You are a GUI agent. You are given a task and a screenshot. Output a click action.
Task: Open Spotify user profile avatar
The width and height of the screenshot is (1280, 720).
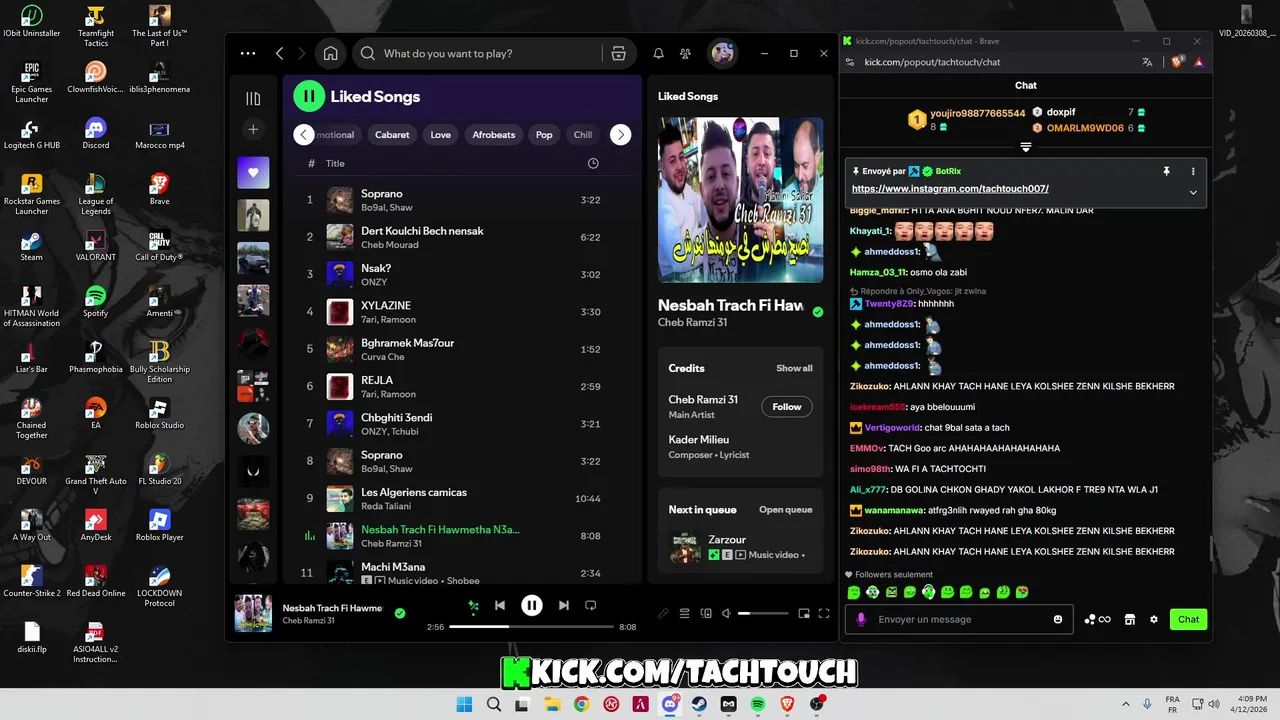click(722, 54)
